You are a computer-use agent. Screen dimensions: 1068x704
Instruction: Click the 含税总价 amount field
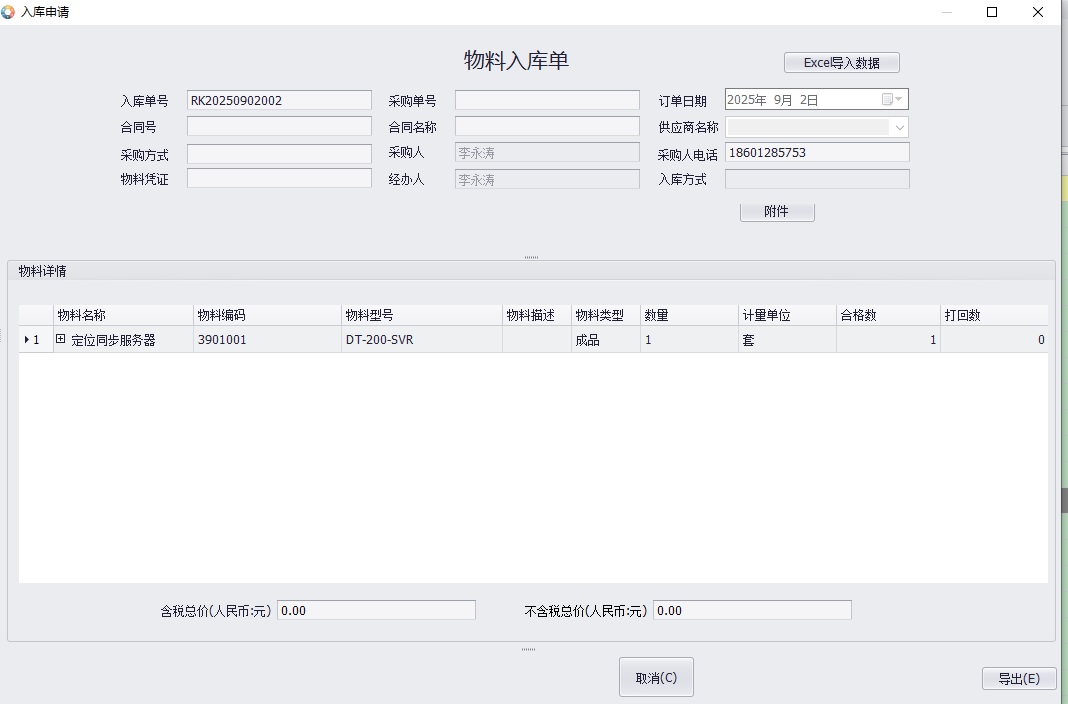tap(375, 610)
